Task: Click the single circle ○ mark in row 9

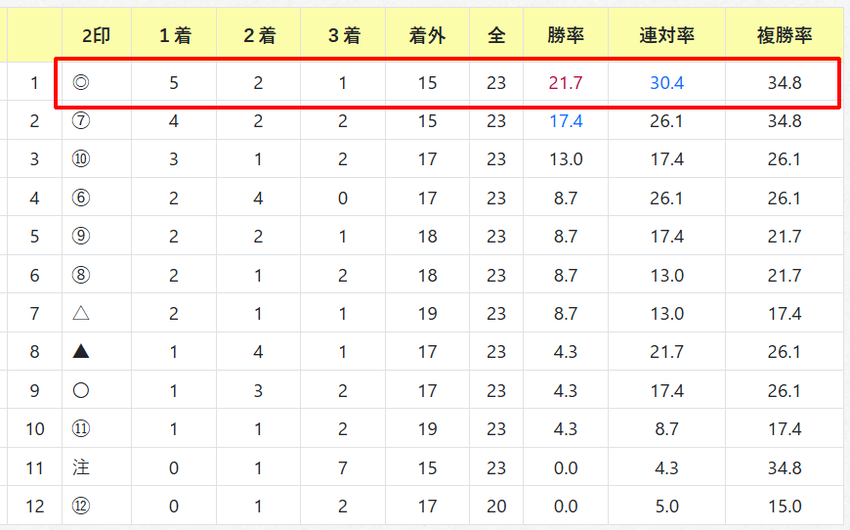Action: [x=81, y=390]
